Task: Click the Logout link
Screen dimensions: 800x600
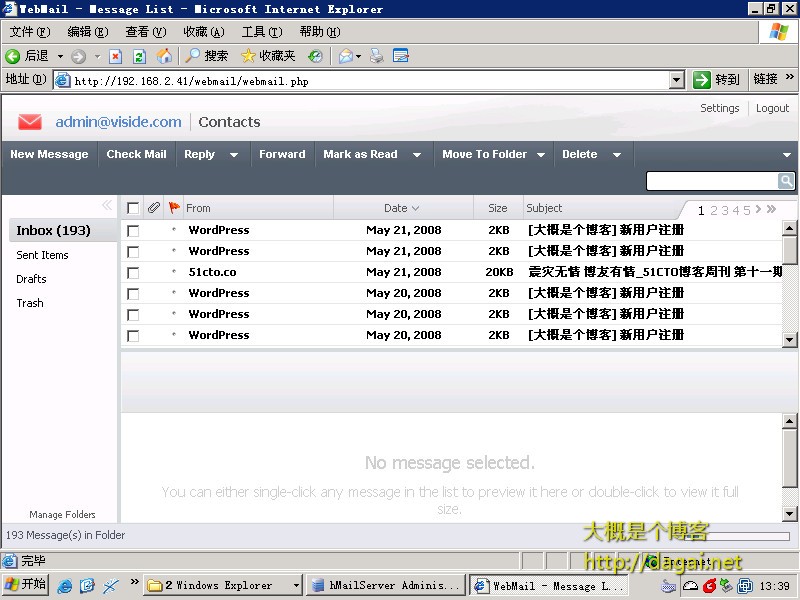Action: pyautogui.click(x=772, y=108)
